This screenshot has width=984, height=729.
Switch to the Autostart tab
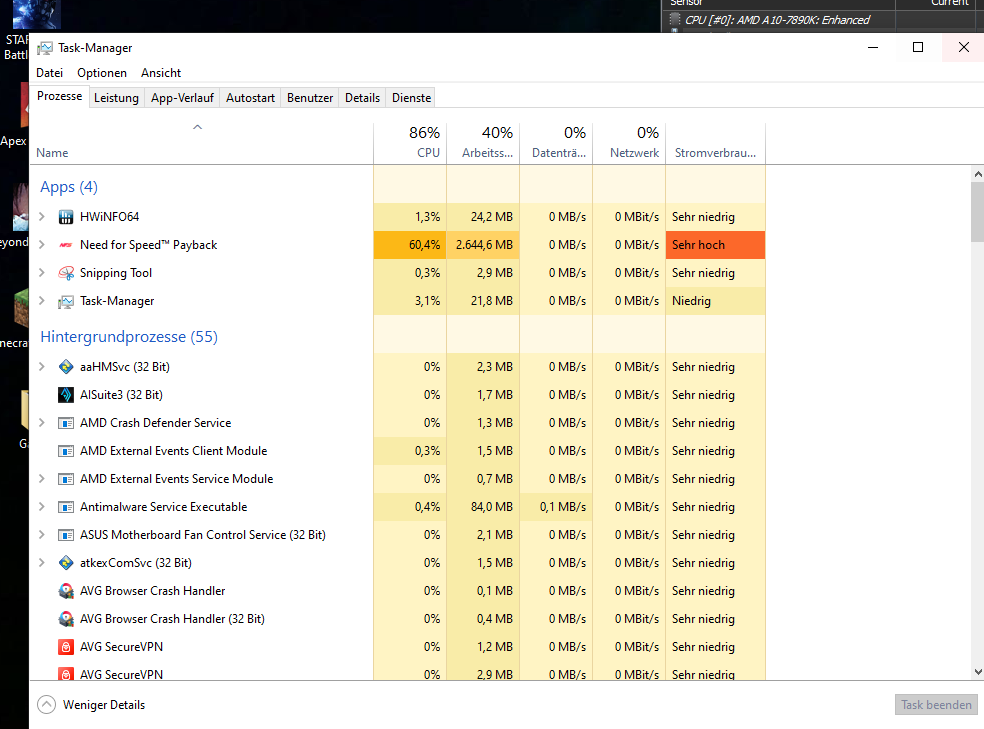tap(250, 98)
